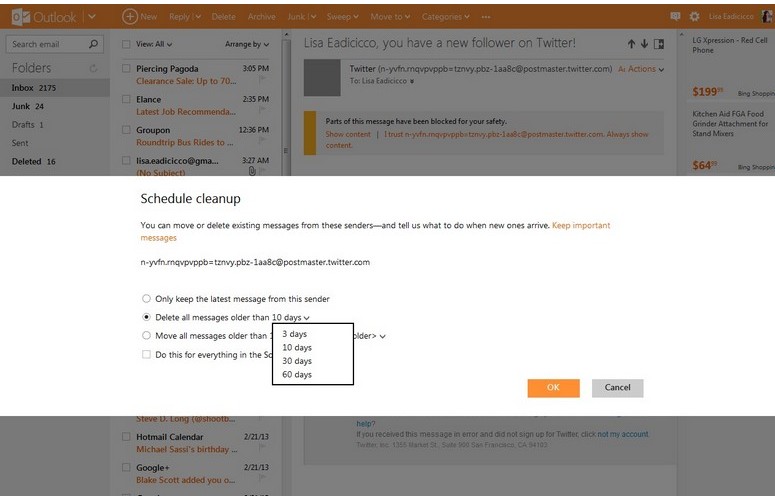Open the settings gear icon
The image size is (775, 500).
point(694,16)
